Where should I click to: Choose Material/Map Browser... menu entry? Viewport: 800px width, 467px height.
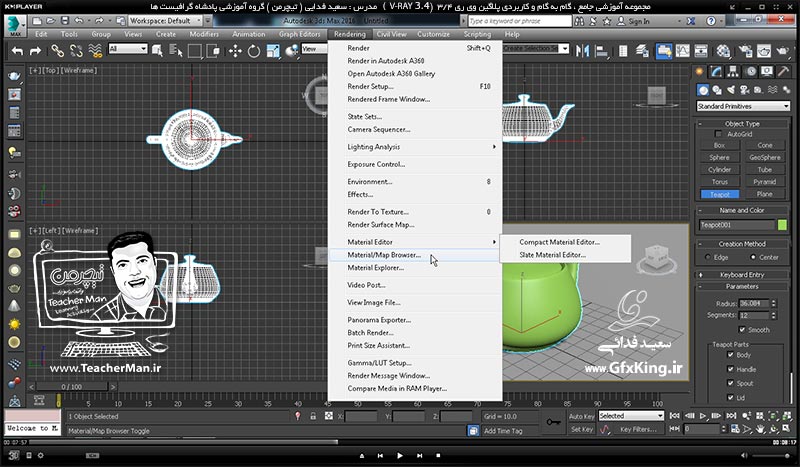pos(414,255)
